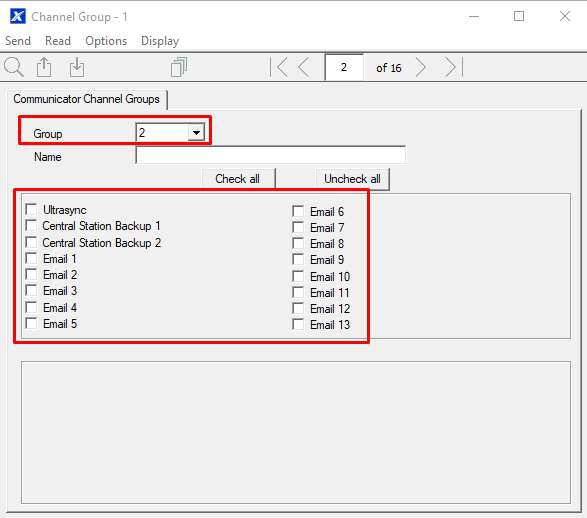The image size is (587, 518).
Task: Open the Display menu
Action: (160, 41)
